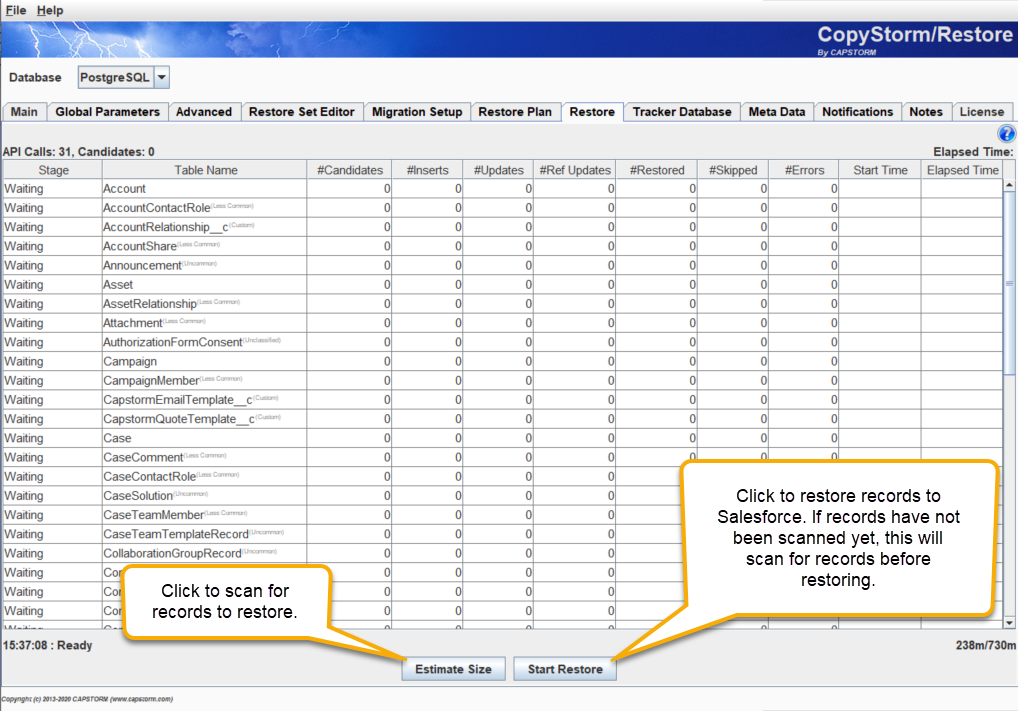Click the CAPSTORM copyright footer text
The width and height of the screenshot is (1018, 711).
coord(87,699)
